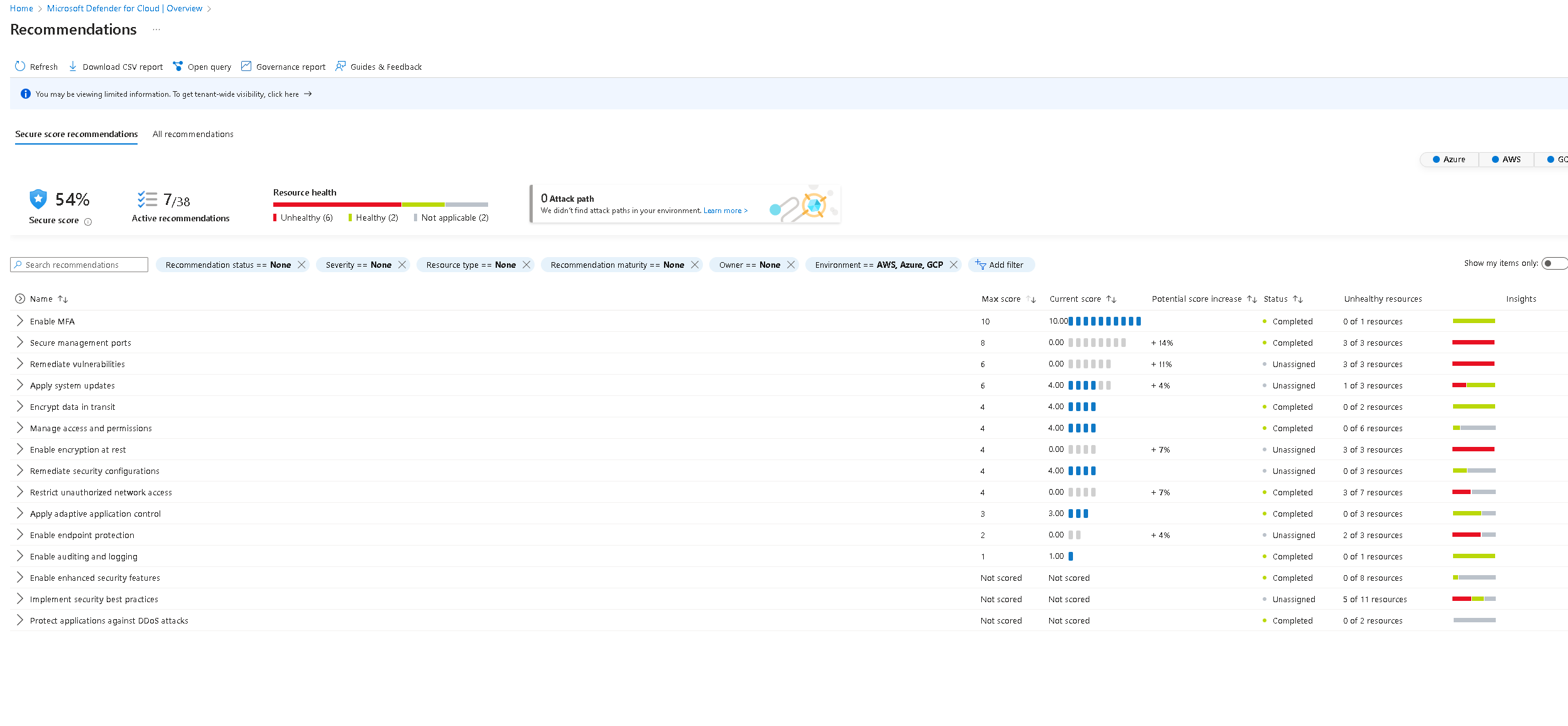Open the Governance report
Image resolution: width=1568 pixels, height=726 pixels.
click(x=283, y=66)
